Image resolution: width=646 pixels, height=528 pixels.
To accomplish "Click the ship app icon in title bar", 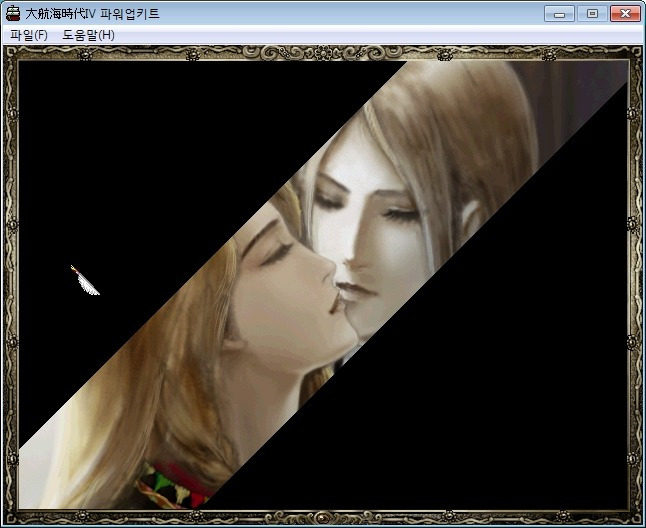I will click(13, 14).
